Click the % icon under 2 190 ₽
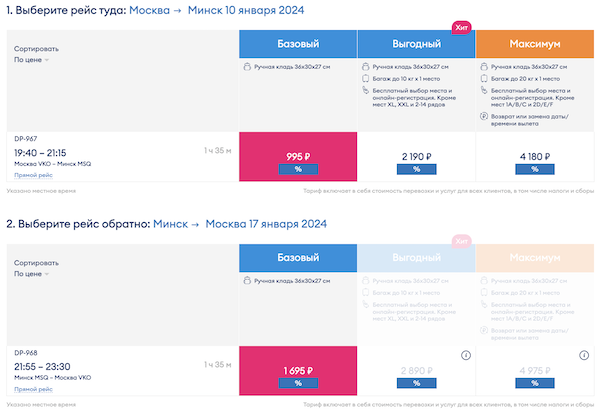Viewport: 600px width, 411px height. pyautogui.click(x=416, y=169)
